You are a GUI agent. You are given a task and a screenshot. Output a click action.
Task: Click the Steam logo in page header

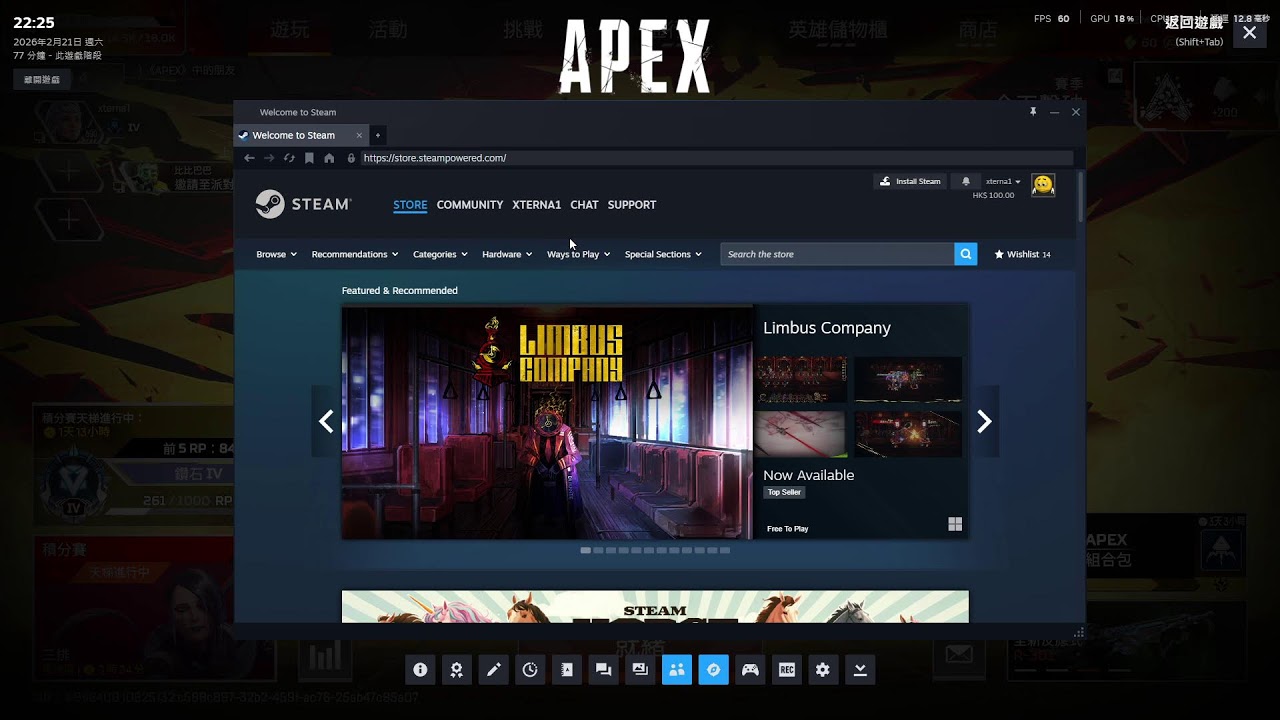[x=303, y=204]
